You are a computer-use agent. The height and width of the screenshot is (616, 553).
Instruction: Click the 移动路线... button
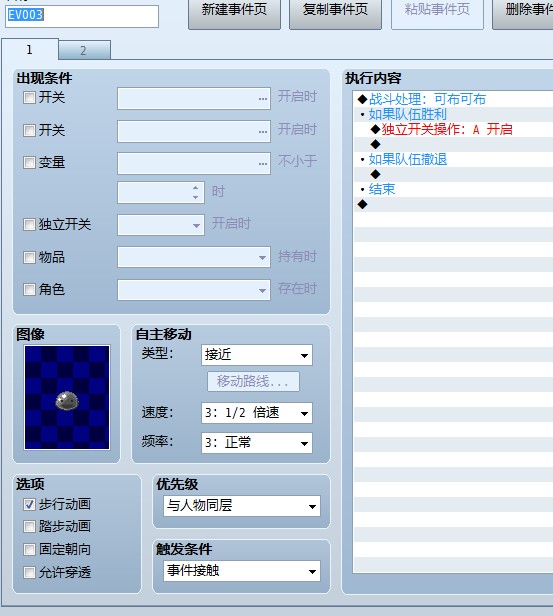(x=253, y=381)
